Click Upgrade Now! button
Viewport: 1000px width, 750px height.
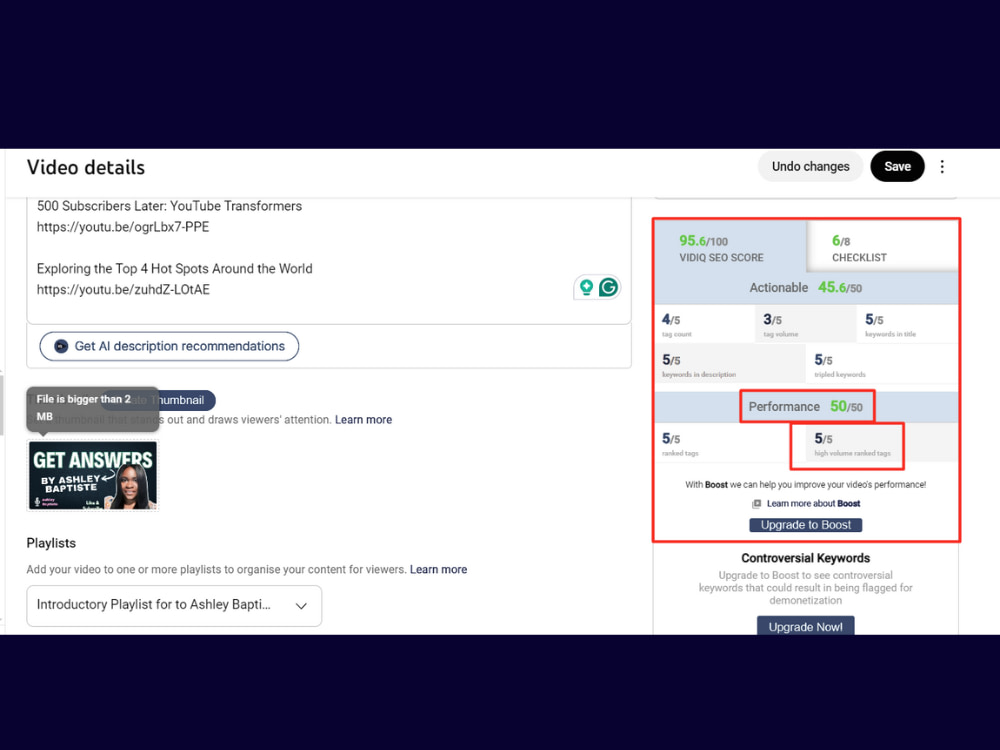coord(805,626)
